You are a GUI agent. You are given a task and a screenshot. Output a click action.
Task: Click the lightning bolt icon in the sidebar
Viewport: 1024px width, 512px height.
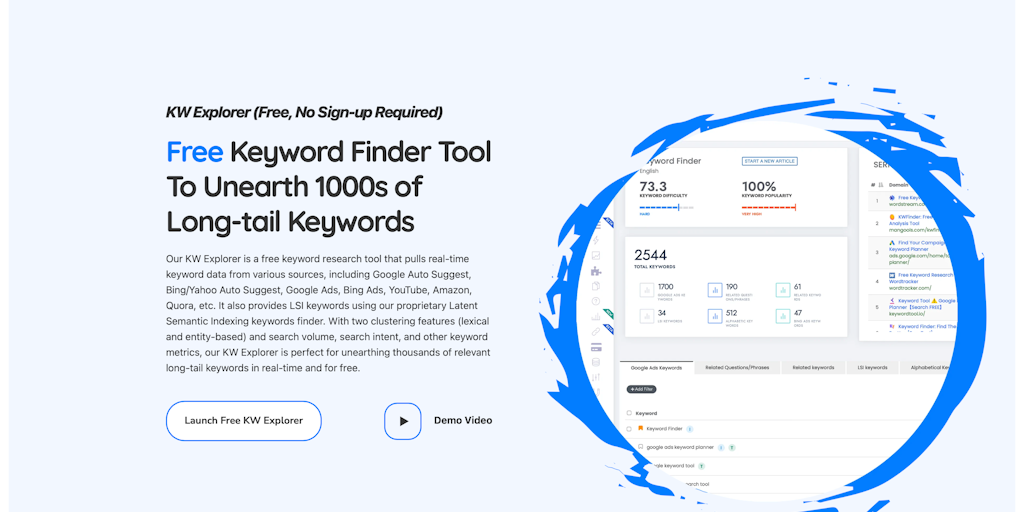[596, 240]
